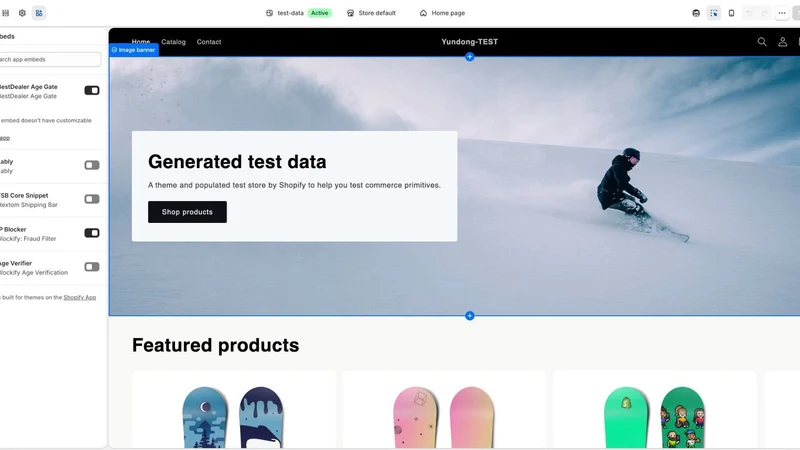Click the Active status badge
Viewport: 800px width, 450px height.
[x=320, y=13]
